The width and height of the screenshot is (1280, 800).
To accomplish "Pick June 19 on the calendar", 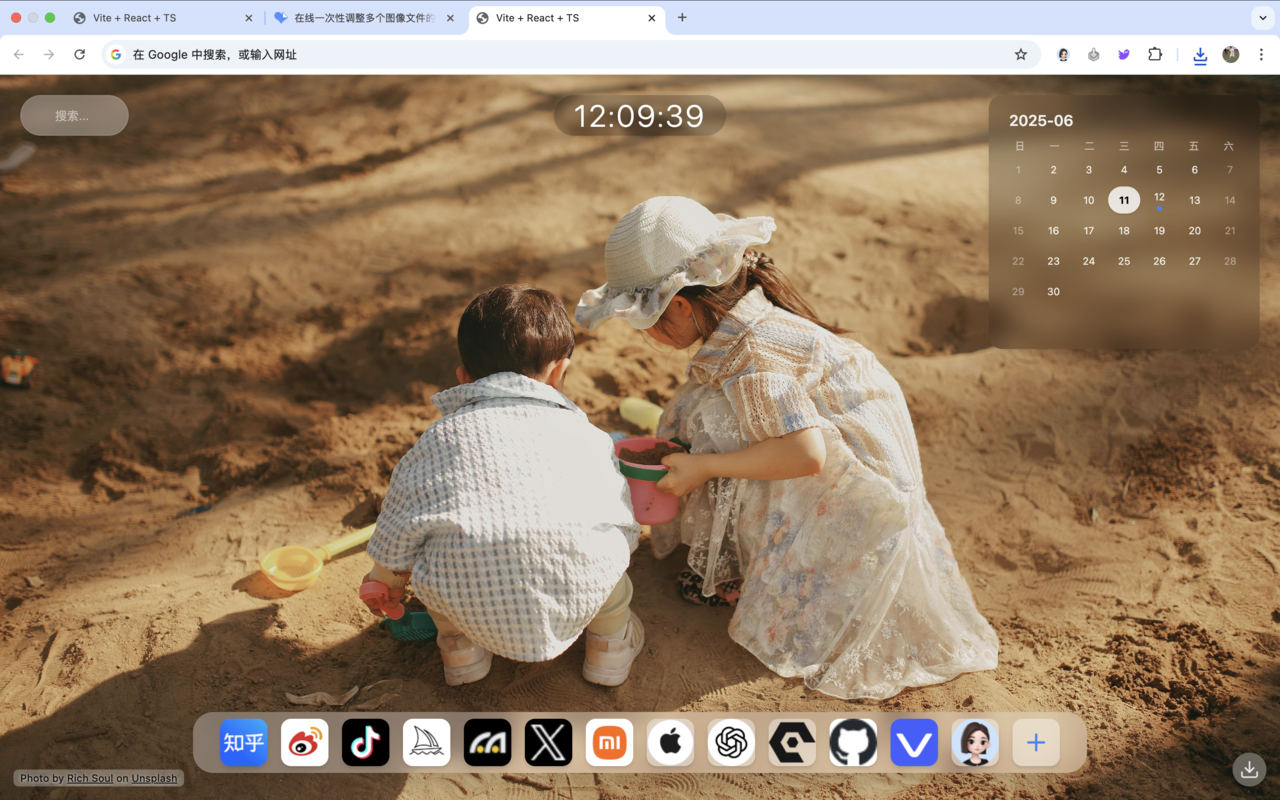I will coord(1159,231).
